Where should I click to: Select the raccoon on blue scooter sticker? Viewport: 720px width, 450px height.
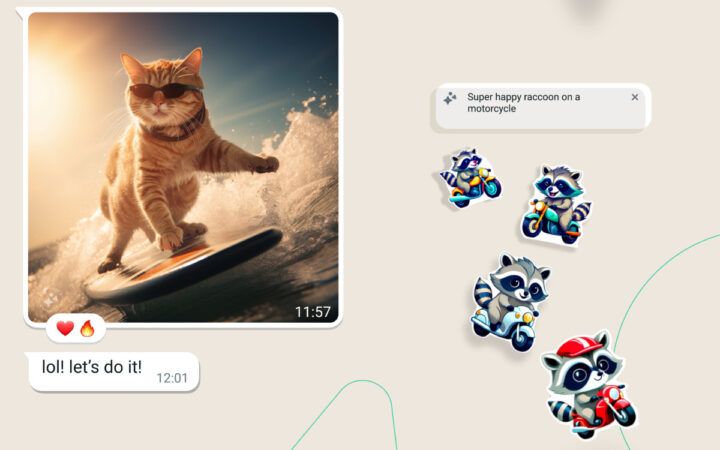tap(510, 302)
